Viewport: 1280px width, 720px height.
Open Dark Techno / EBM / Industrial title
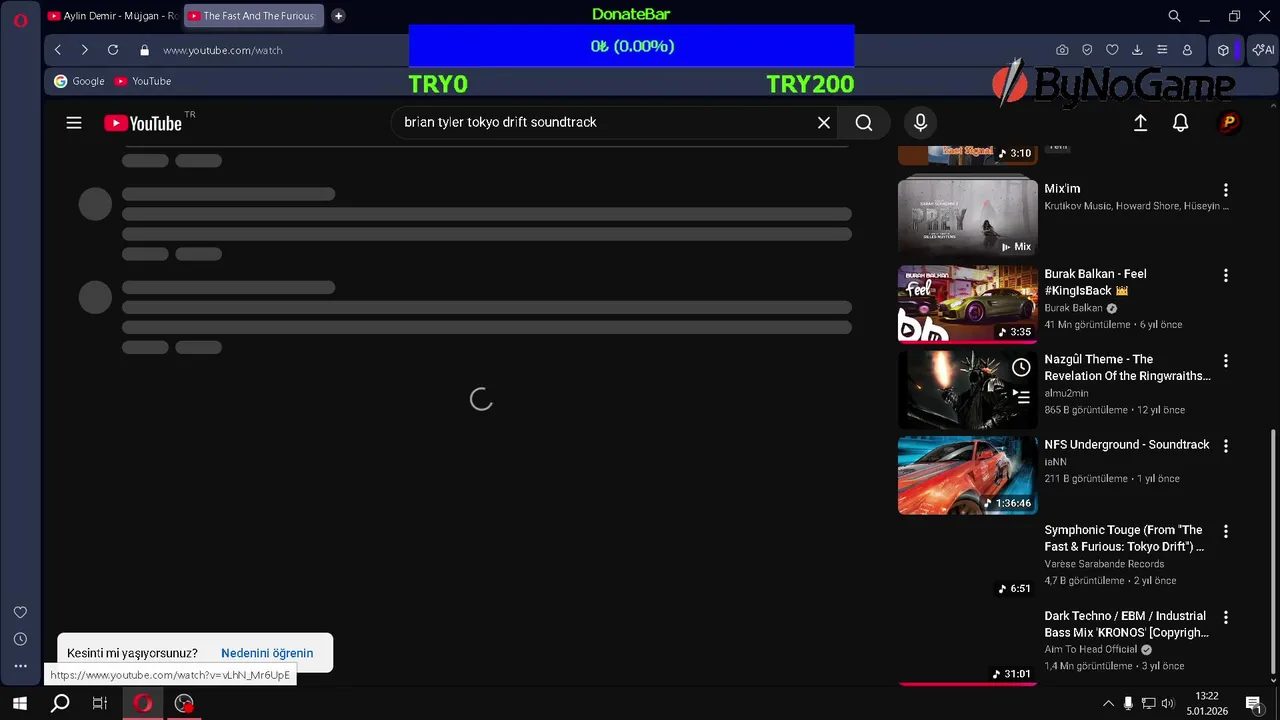[1127, 624]
